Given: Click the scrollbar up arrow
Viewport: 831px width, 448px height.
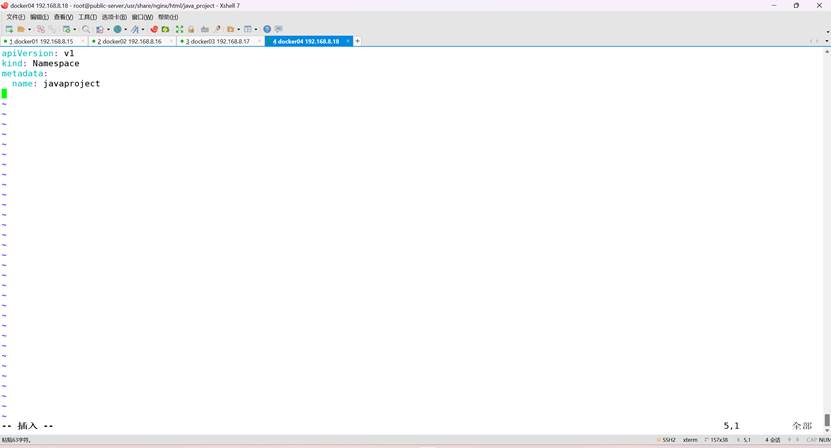Looking at the screenshot, I should [827, 52].
